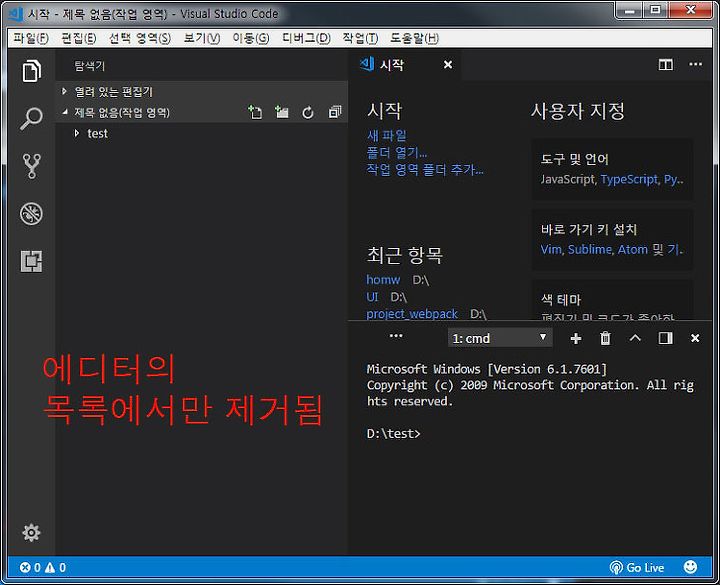Open the Source Control view
720x585 pixels.
31,166
